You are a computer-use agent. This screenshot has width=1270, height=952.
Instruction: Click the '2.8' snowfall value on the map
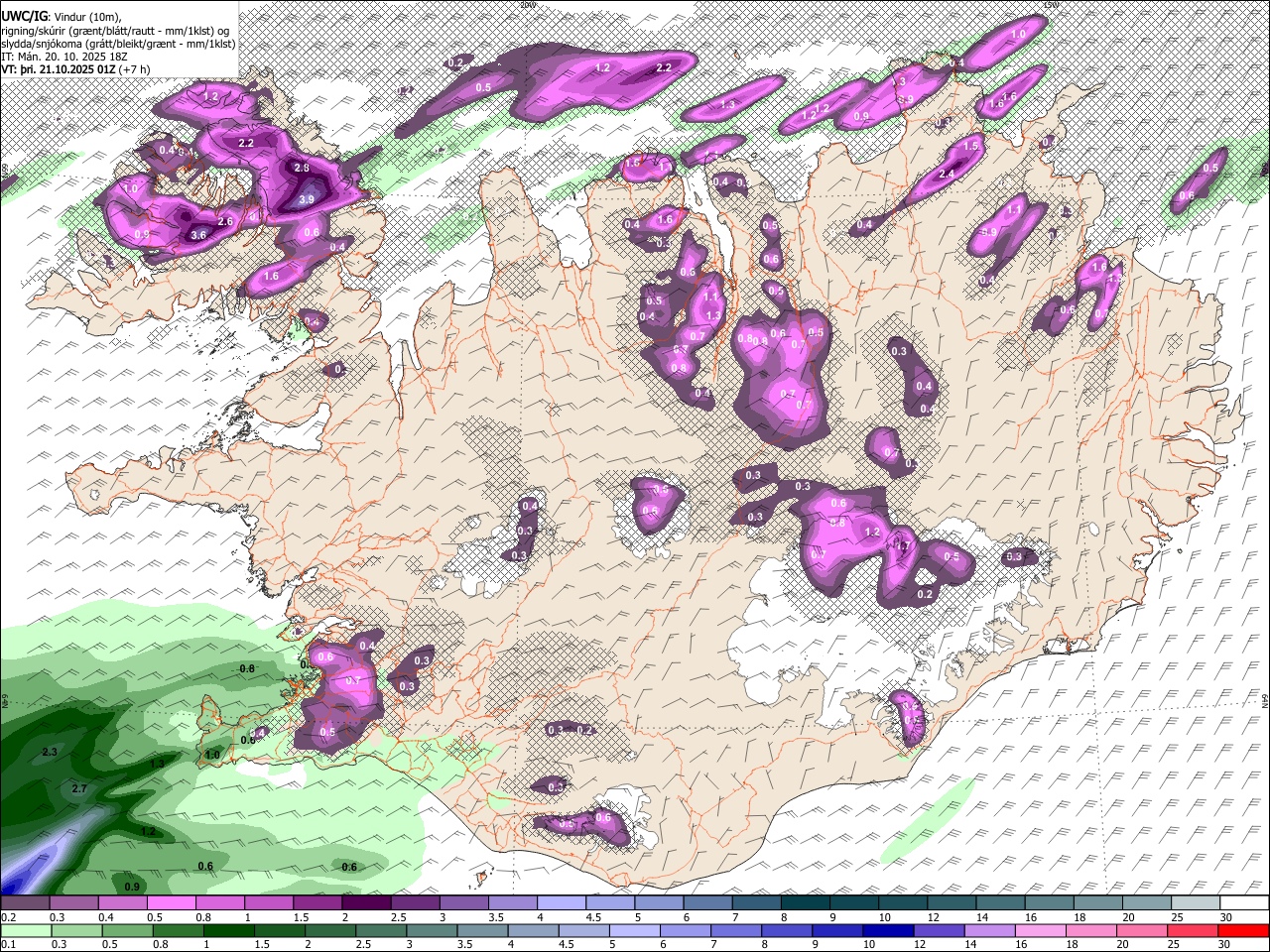[303, 169]
